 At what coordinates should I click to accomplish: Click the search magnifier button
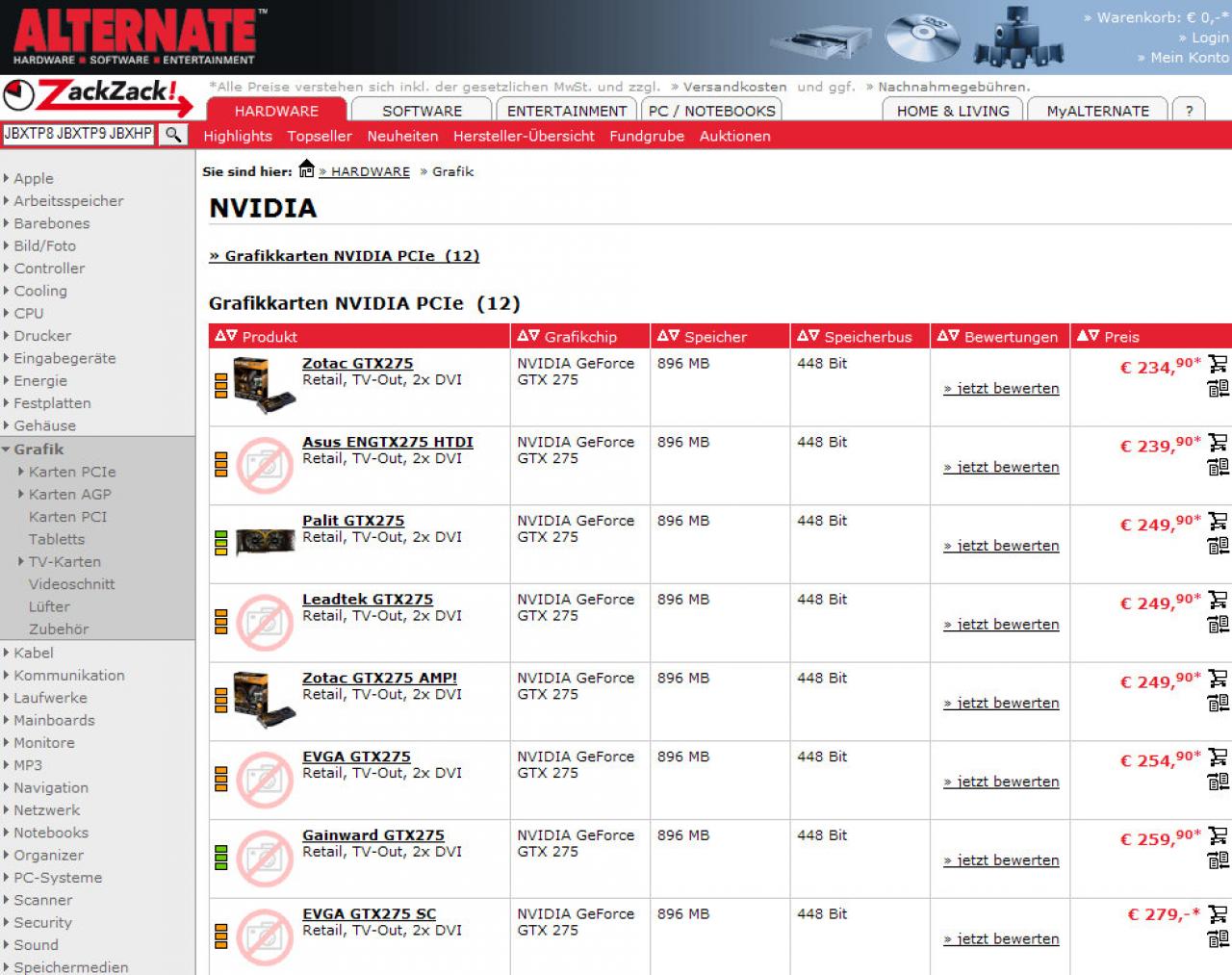coord(173,134)
